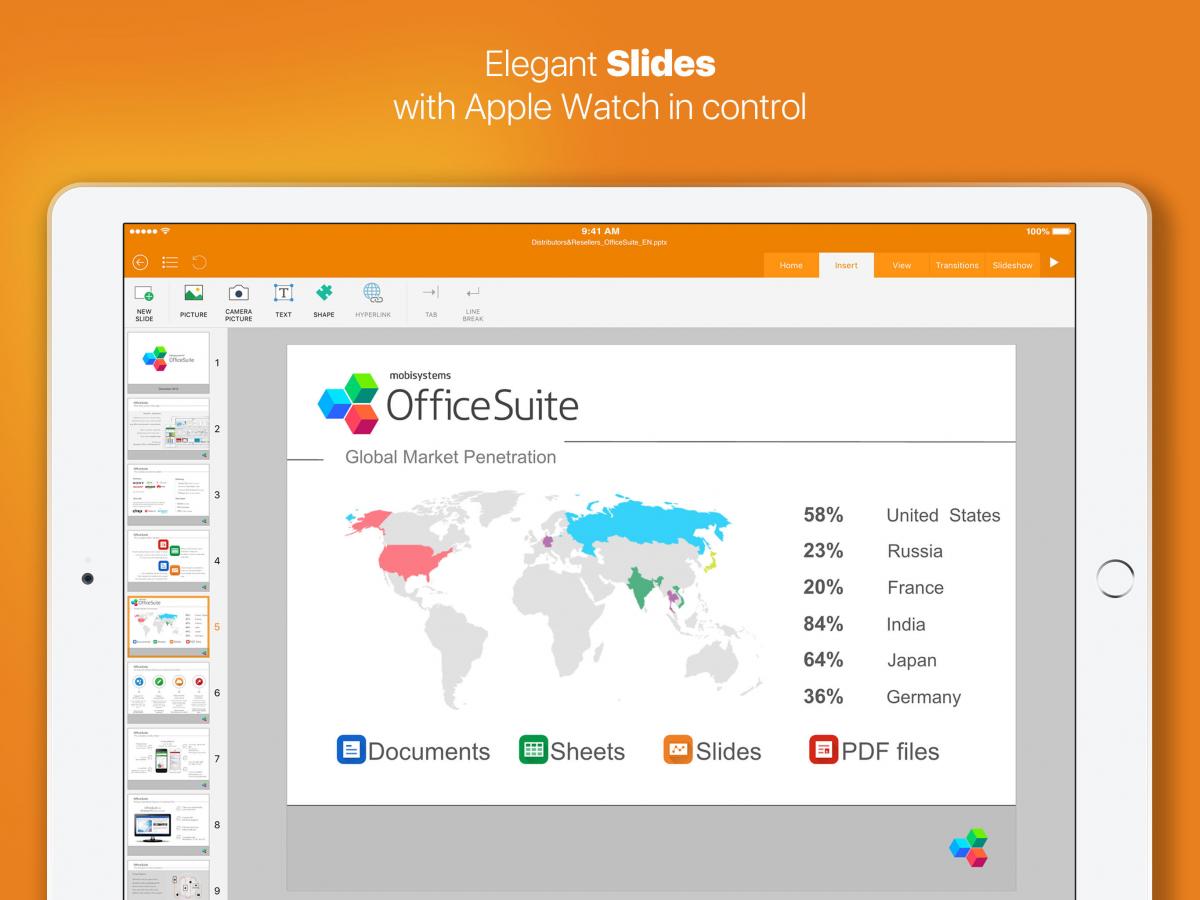Open the Shape tool
The image size is (1200, 900).
click(324, 302)
